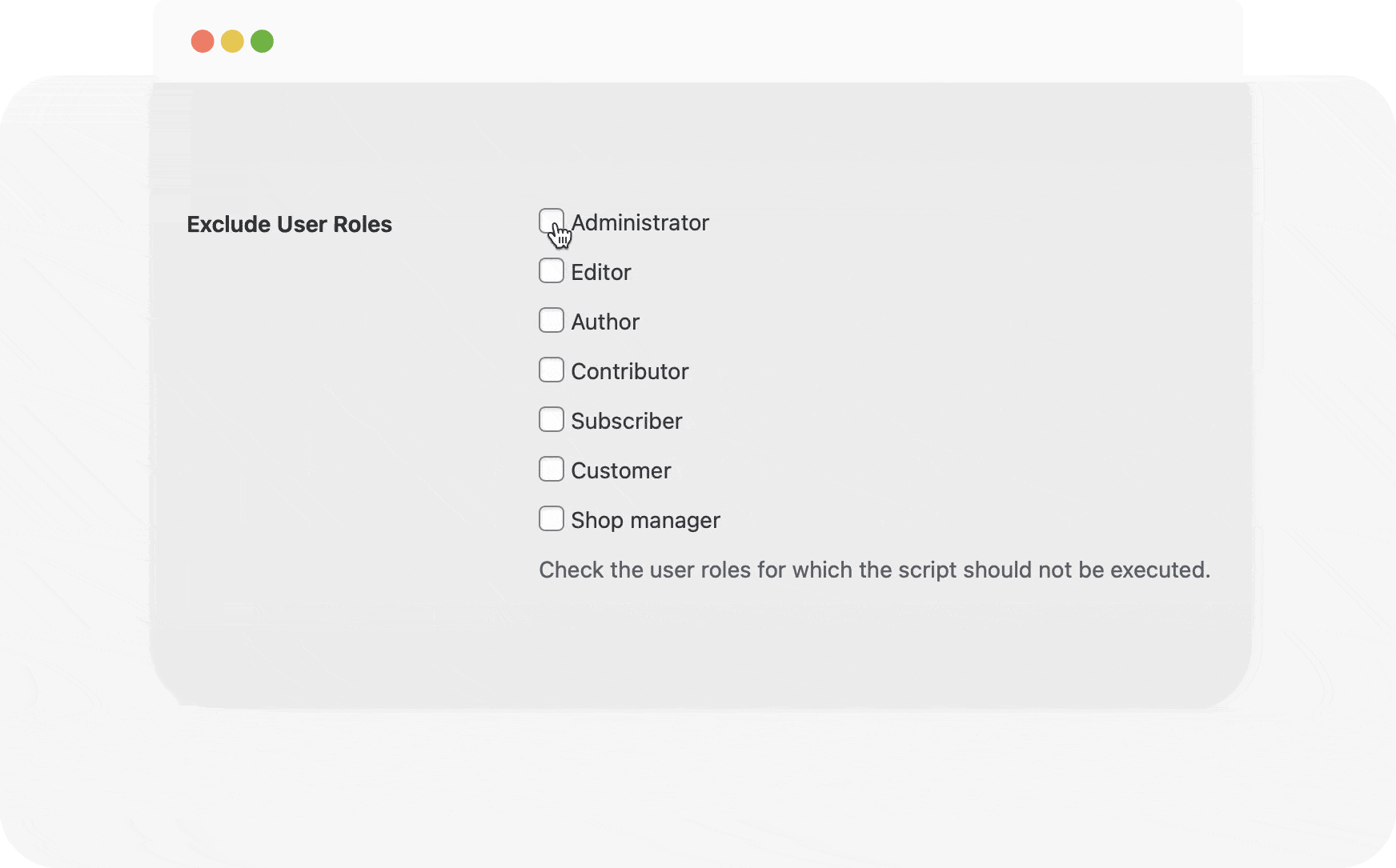Click the 'Editor' label text
The width and height of the screenshot is (1396, 868).
(601, 272)
